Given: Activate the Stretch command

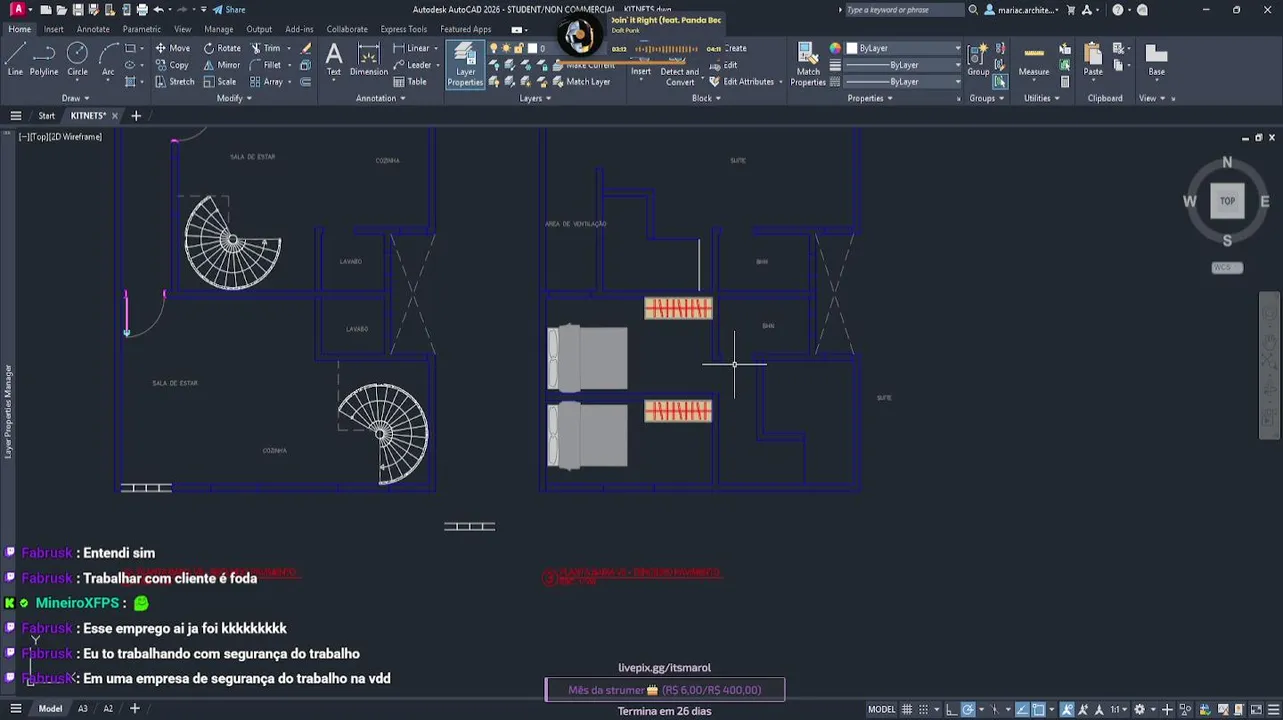Looking at the screenshot, I should (x=174, y=82).
